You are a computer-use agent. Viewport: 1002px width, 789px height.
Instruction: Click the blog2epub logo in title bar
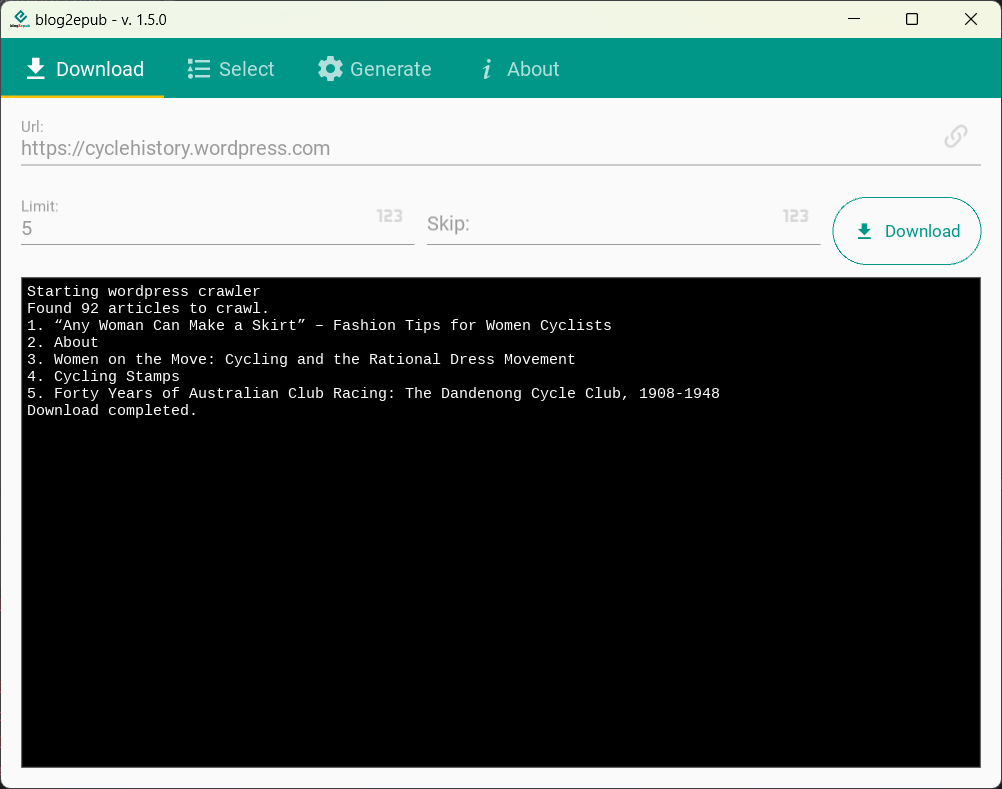tap(19, 19)
